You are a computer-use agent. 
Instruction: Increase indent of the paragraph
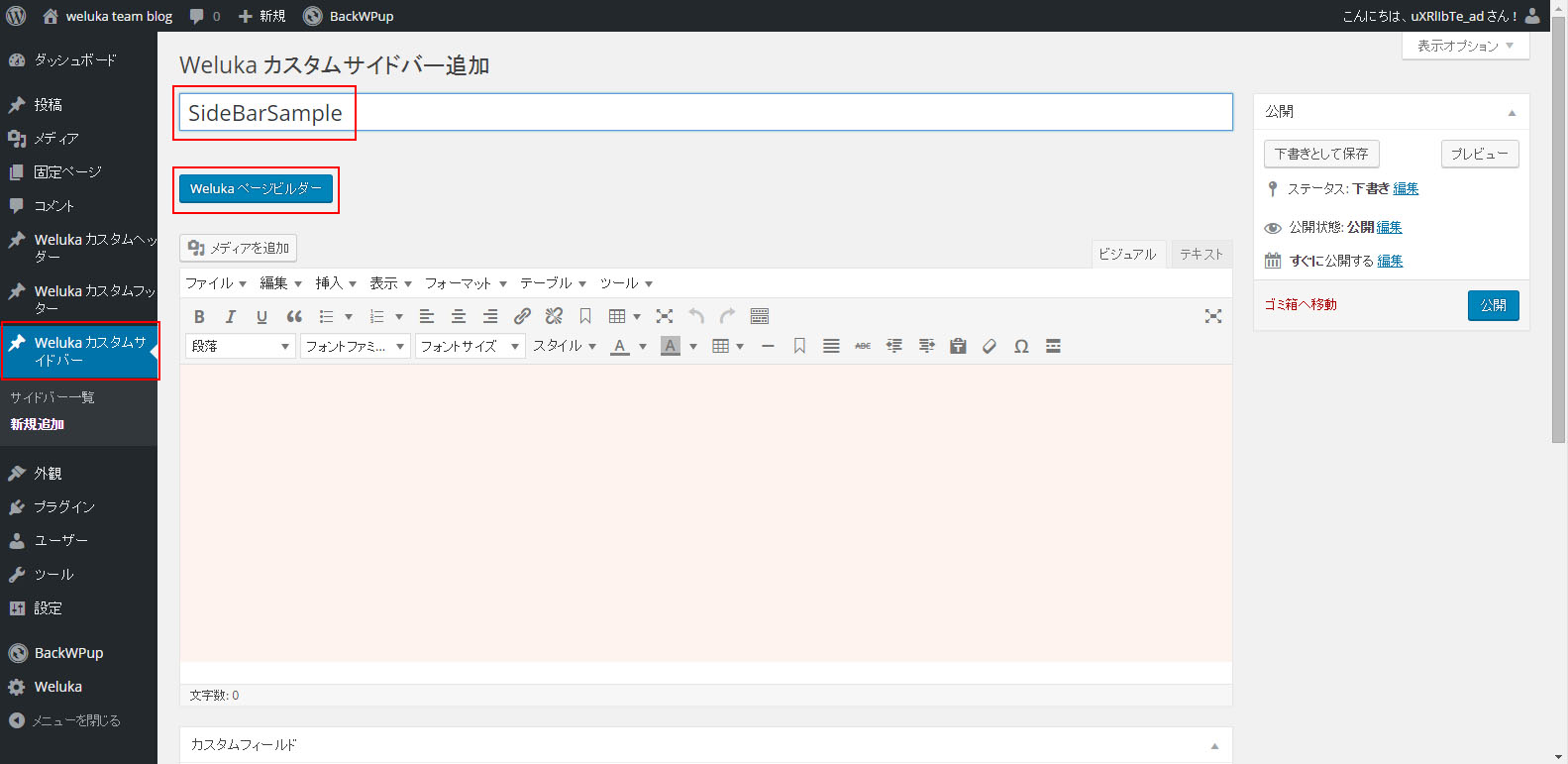point(926,346)
